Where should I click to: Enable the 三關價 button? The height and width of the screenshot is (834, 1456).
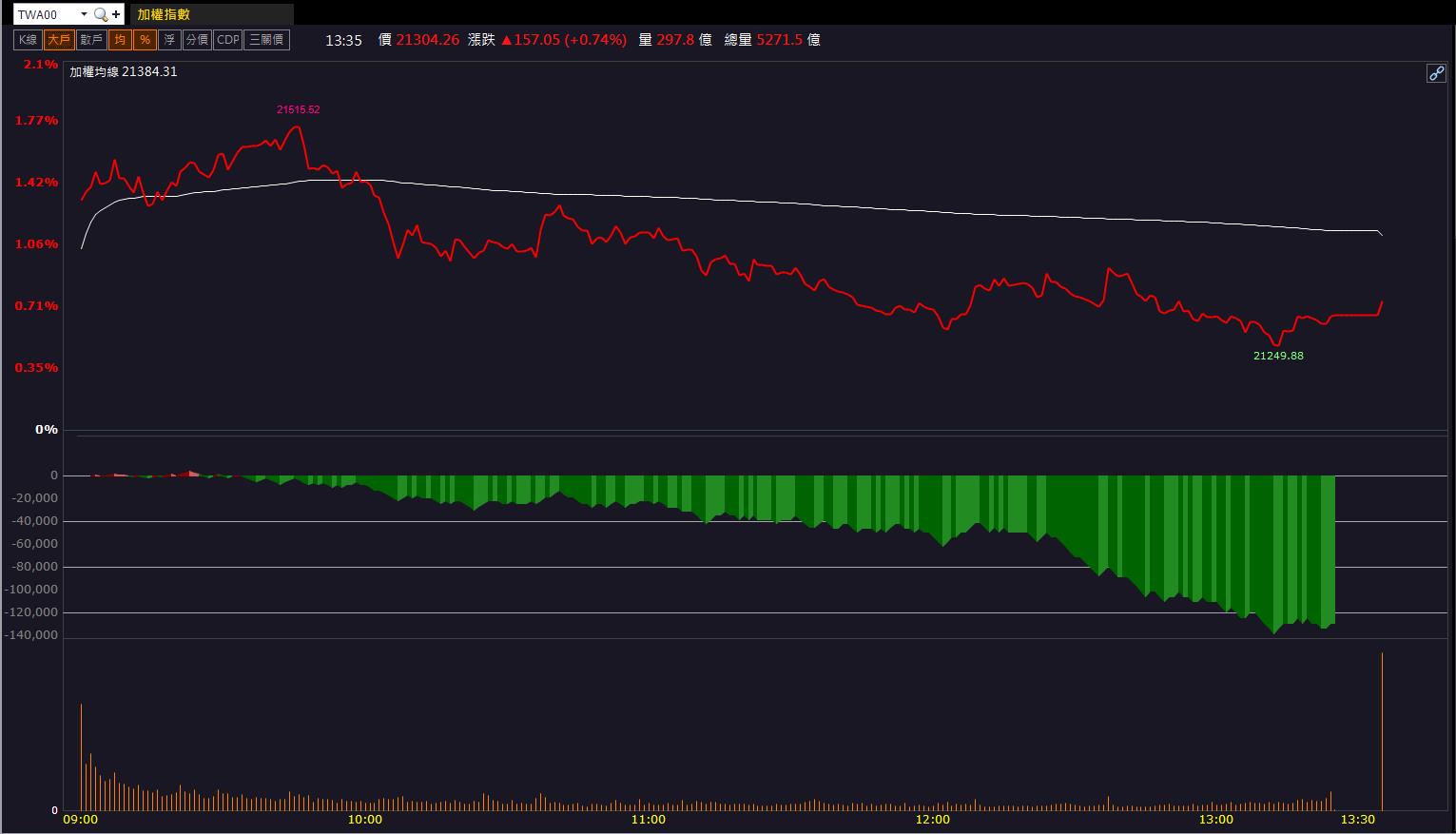pos(266,40)
